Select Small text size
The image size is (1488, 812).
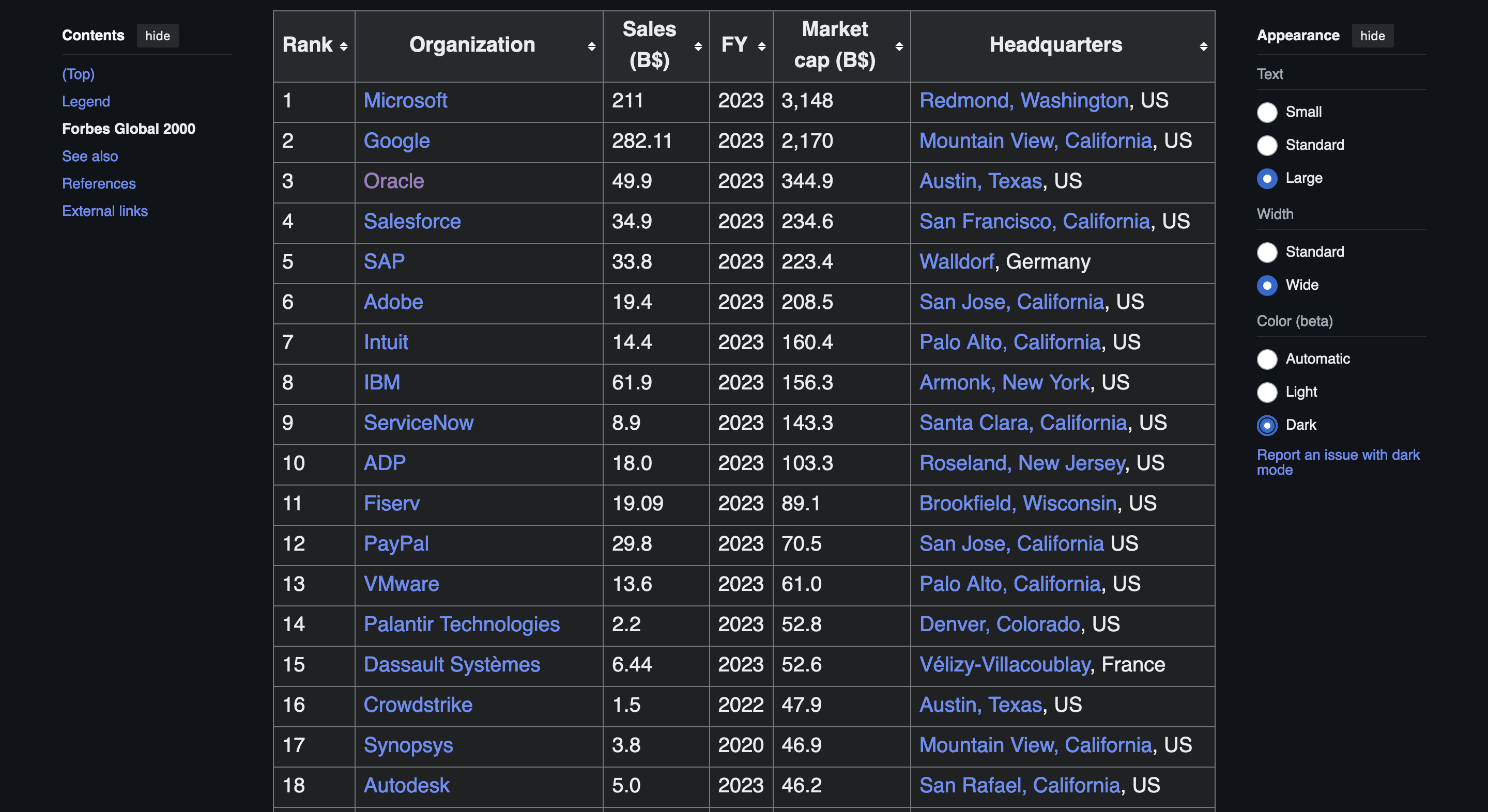(x=1267, y=112)
